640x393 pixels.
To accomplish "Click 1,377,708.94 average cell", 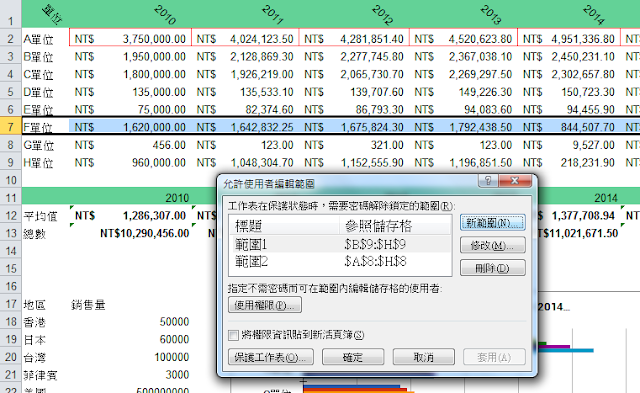I will click(583, 216).
